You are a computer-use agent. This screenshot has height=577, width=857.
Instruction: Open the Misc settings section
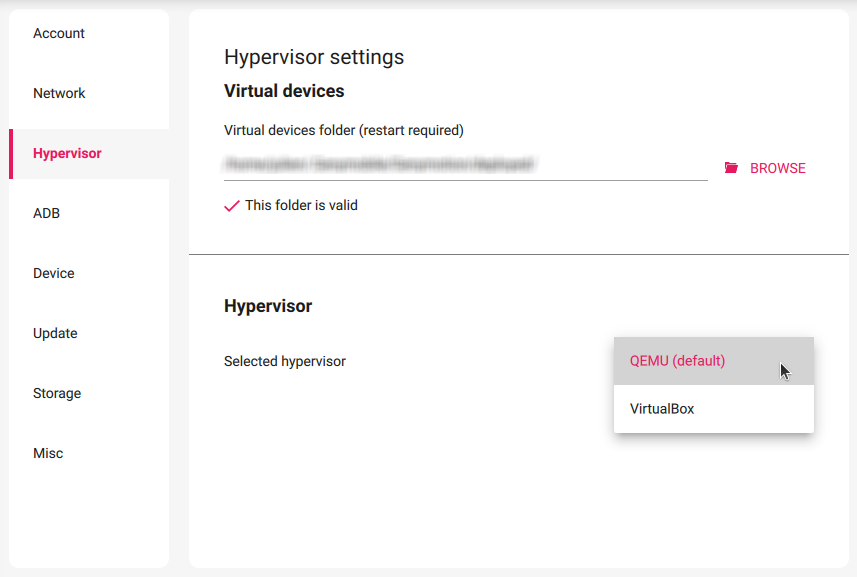pos(47,453)
